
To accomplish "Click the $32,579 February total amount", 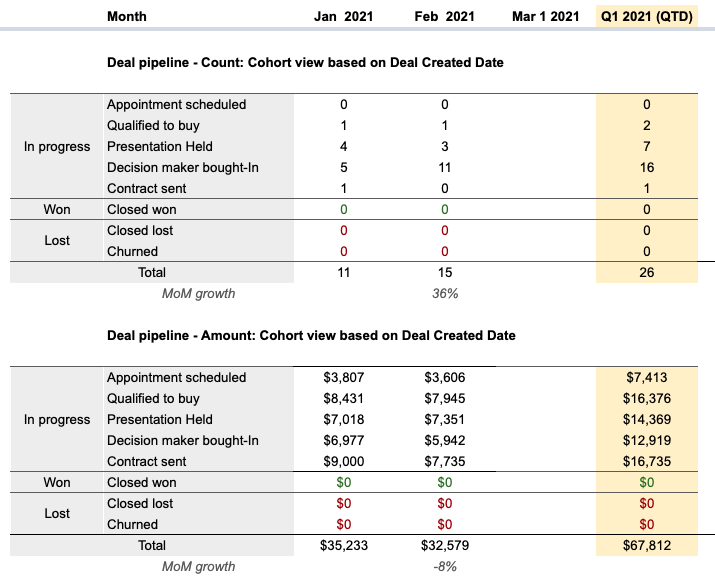I will (x=445, y=545).
